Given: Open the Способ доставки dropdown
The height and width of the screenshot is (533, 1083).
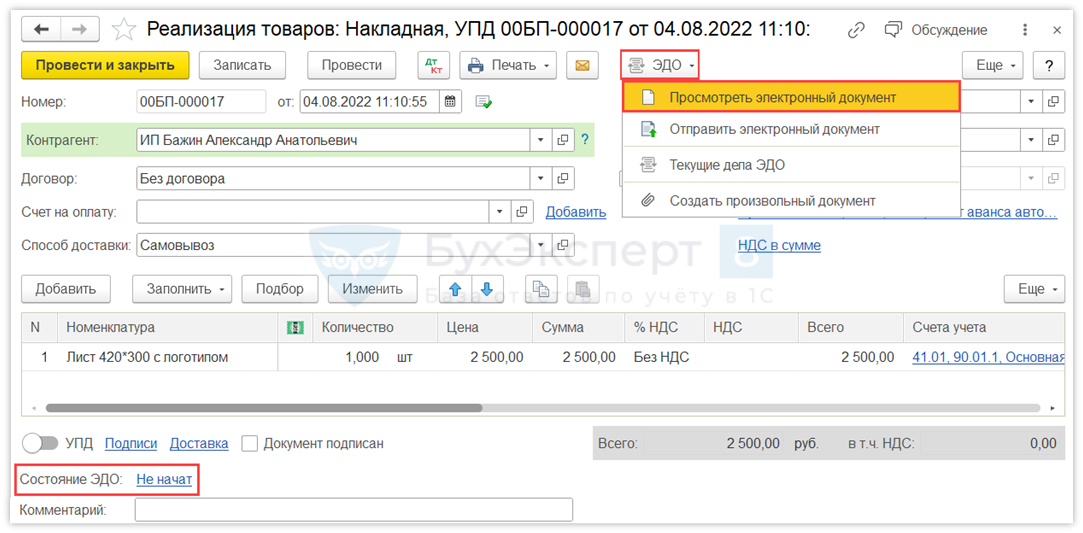Looking at the screenshot, I should point(541,245).
